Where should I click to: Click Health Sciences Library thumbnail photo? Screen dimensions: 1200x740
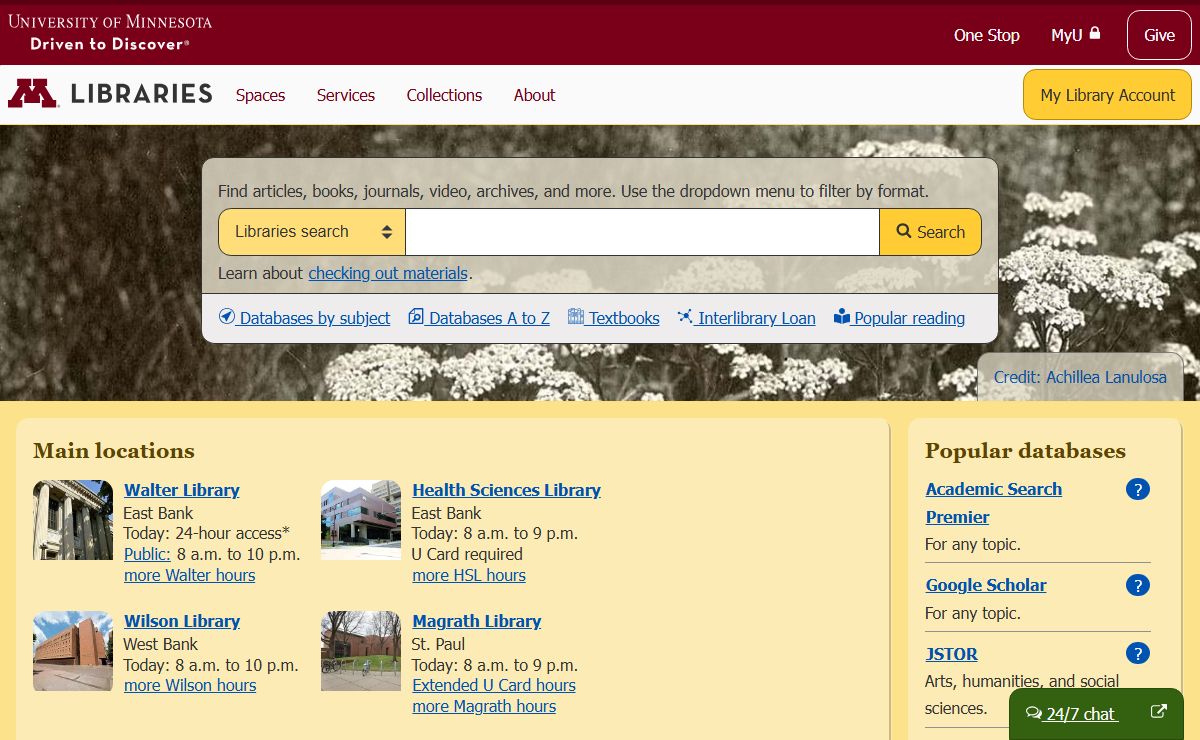(361, 520)
